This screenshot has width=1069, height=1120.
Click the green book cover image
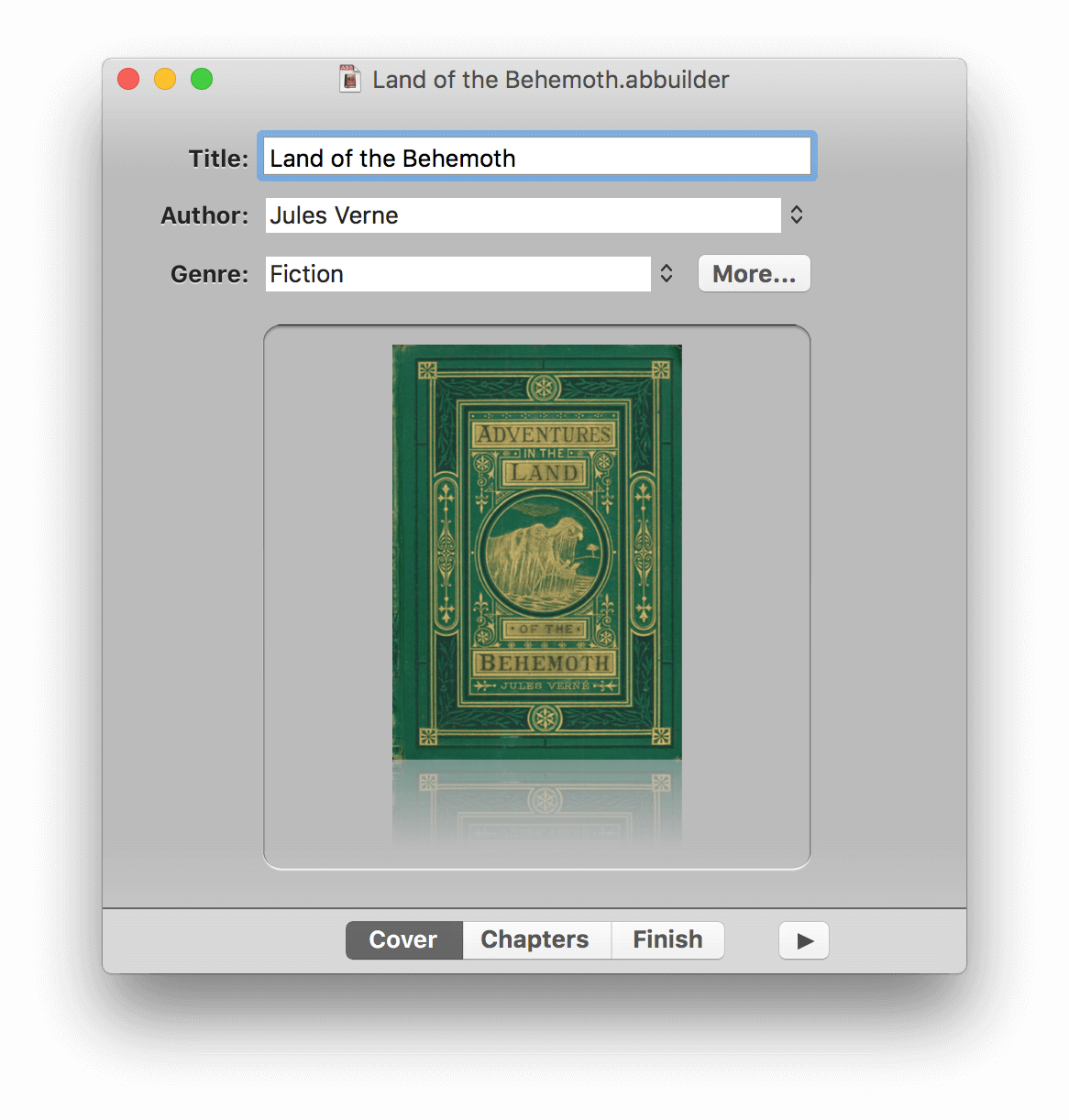[537, 552]
